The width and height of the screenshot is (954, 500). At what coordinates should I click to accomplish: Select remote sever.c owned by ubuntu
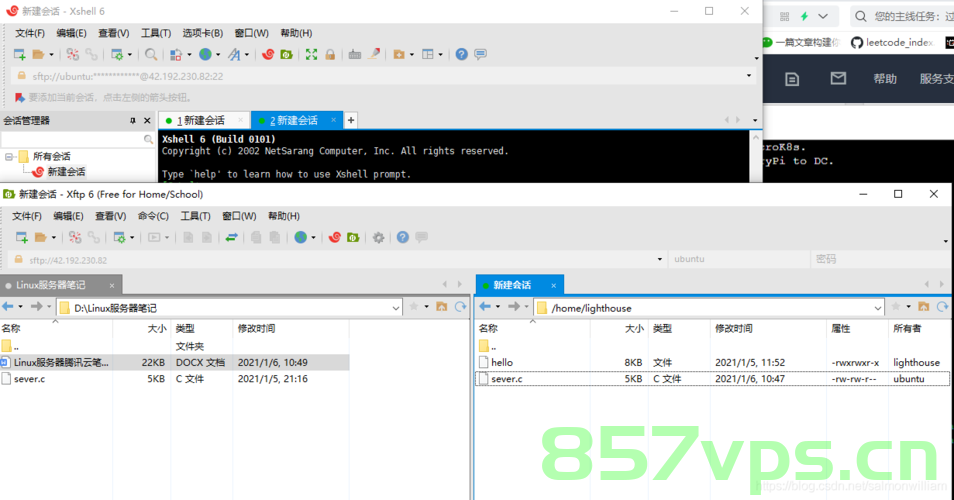(x=712, y=379)
